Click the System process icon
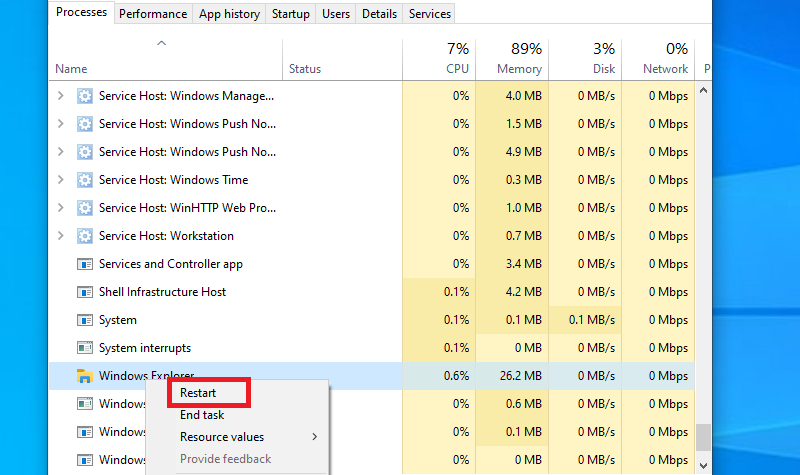Image resolution: width=800 pixels, height=475 pixels. tap(85, 320)
